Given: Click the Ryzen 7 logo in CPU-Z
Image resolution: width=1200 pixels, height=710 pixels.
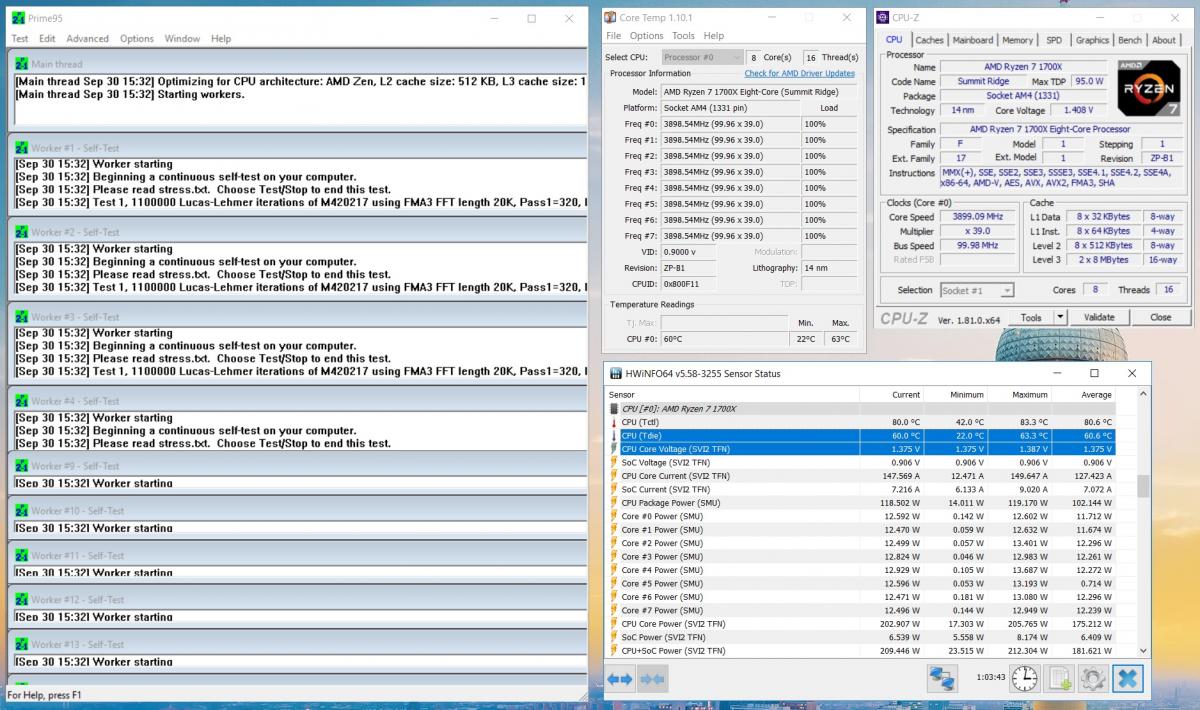Looking at the screenshot, I should click(x=1149, y=91).
